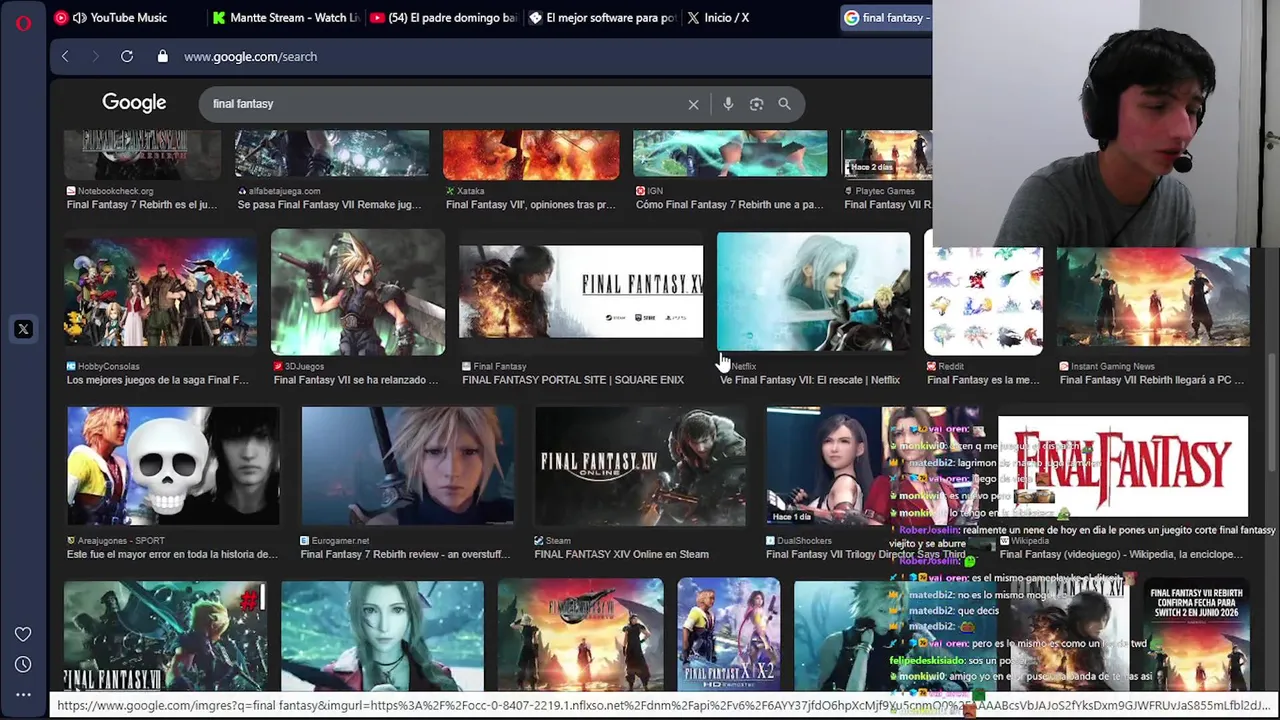Open Areajugones skull emoji thumbnail

[173, 466]
